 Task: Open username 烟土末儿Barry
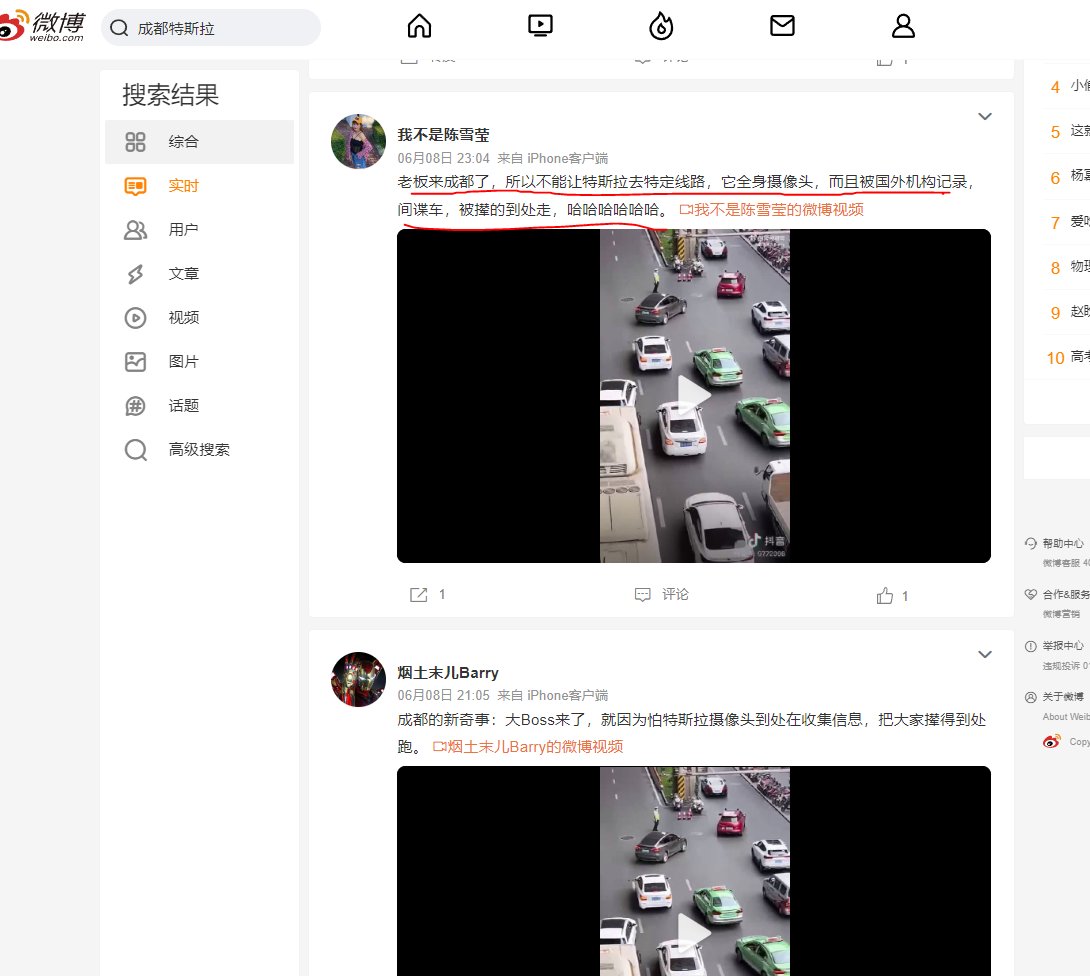pos(448,672)
